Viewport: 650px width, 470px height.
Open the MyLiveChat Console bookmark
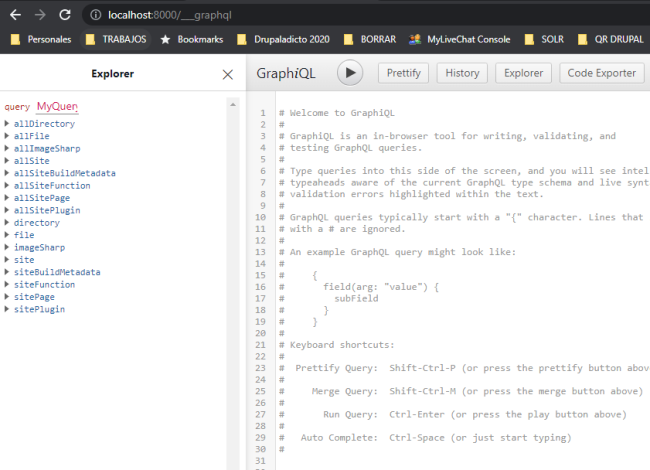(459, 39)
